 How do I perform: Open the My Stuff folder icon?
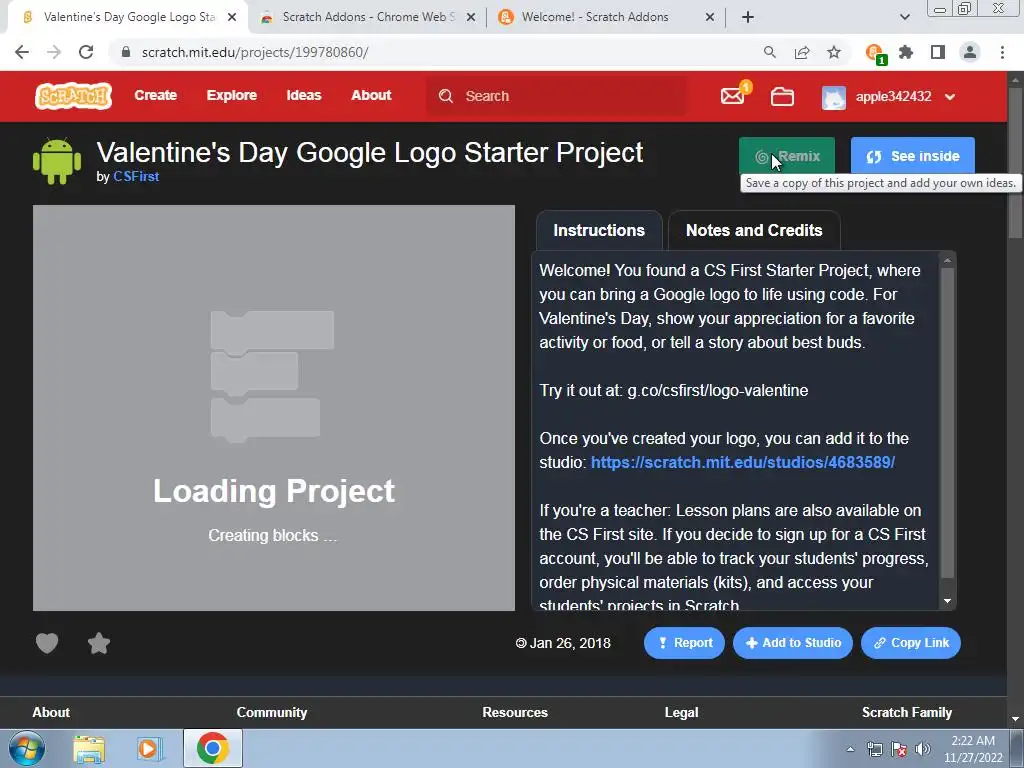(x=782, y=97)
